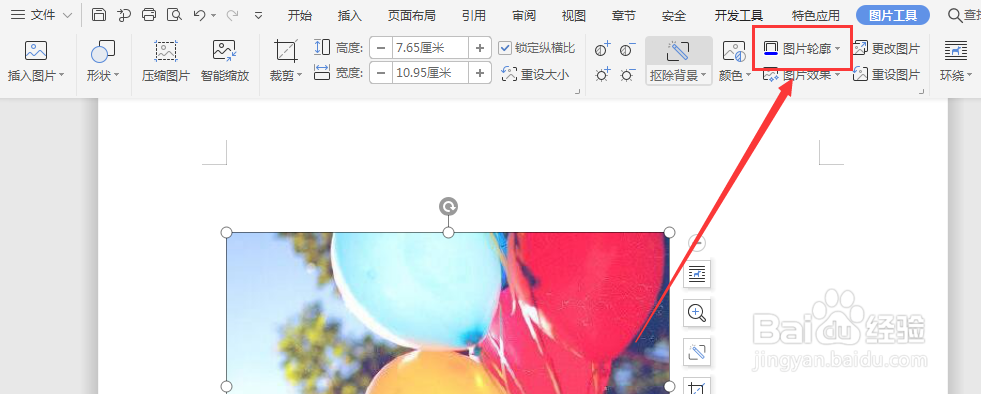Open the File (文件) menu dropdown
Screen dimensions: 981x394
[41, 15]
